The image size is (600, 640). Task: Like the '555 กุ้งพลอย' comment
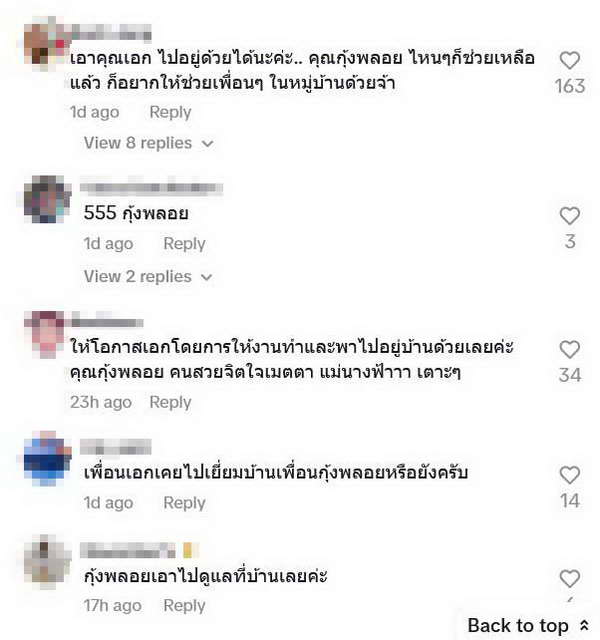569,216
